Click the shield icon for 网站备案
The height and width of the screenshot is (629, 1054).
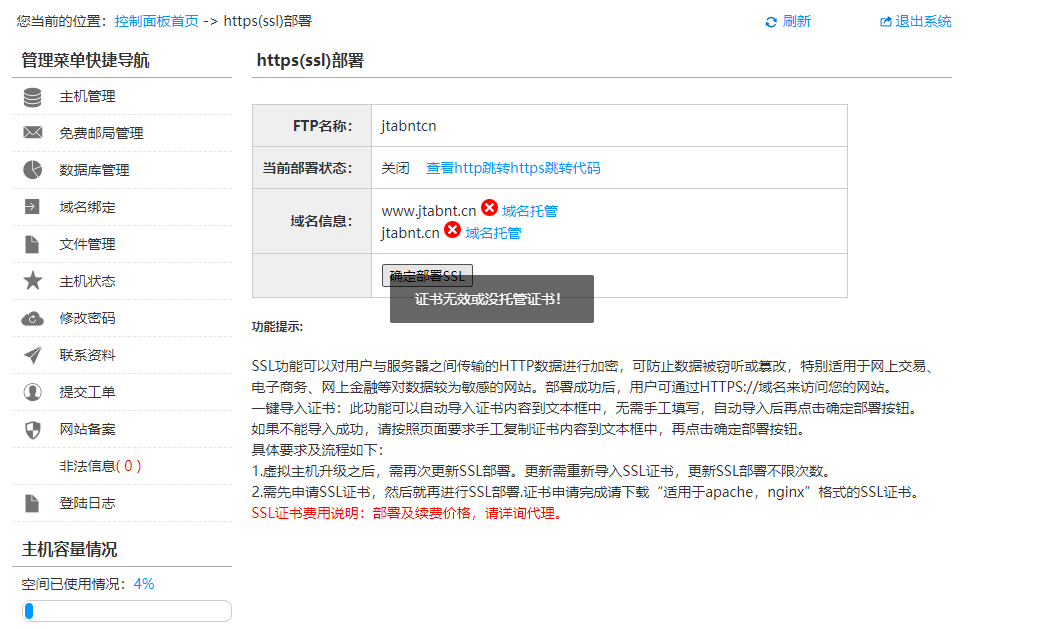coord(33,429)
